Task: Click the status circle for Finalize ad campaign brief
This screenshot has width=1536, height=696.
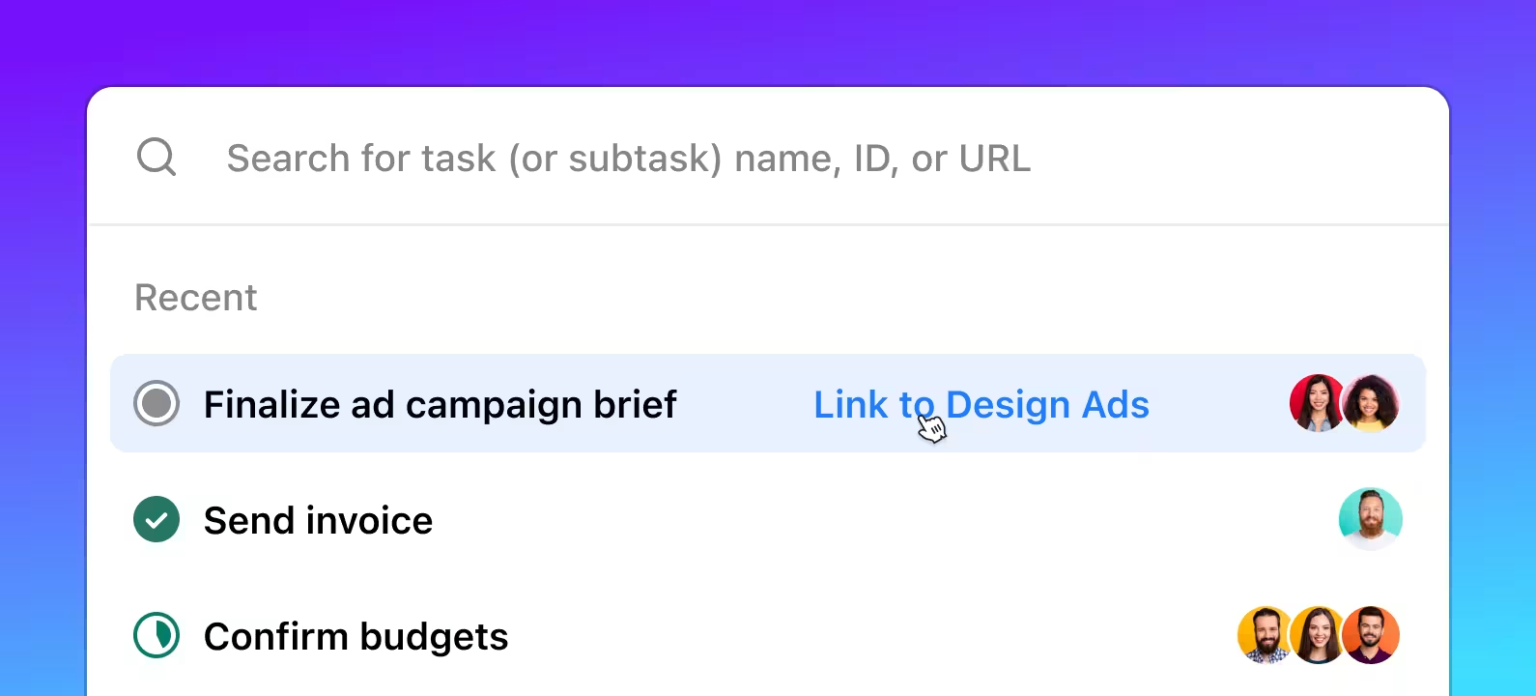Action: pos(156,404)
